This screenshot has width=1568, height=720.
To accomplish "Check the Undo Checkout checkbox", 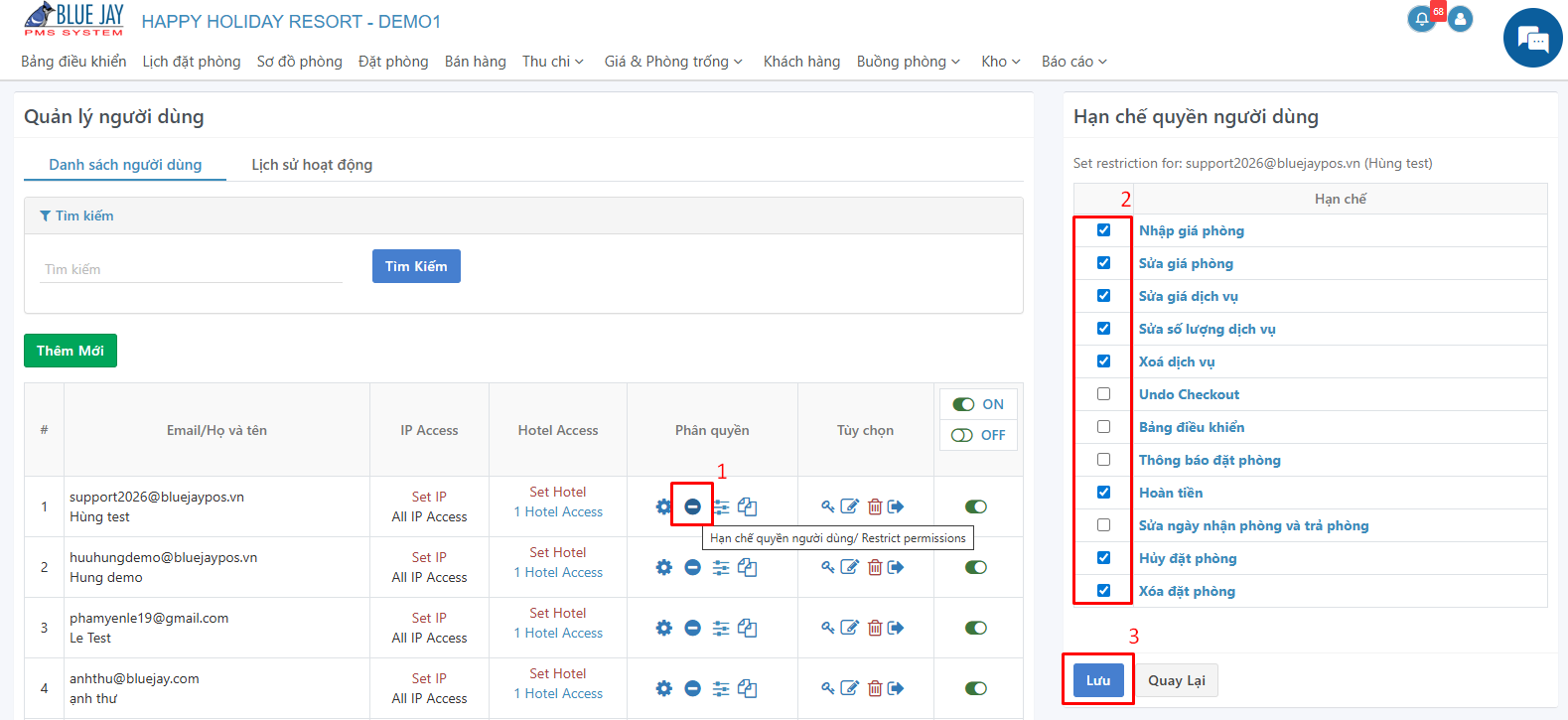I will tap(1103, 394).
